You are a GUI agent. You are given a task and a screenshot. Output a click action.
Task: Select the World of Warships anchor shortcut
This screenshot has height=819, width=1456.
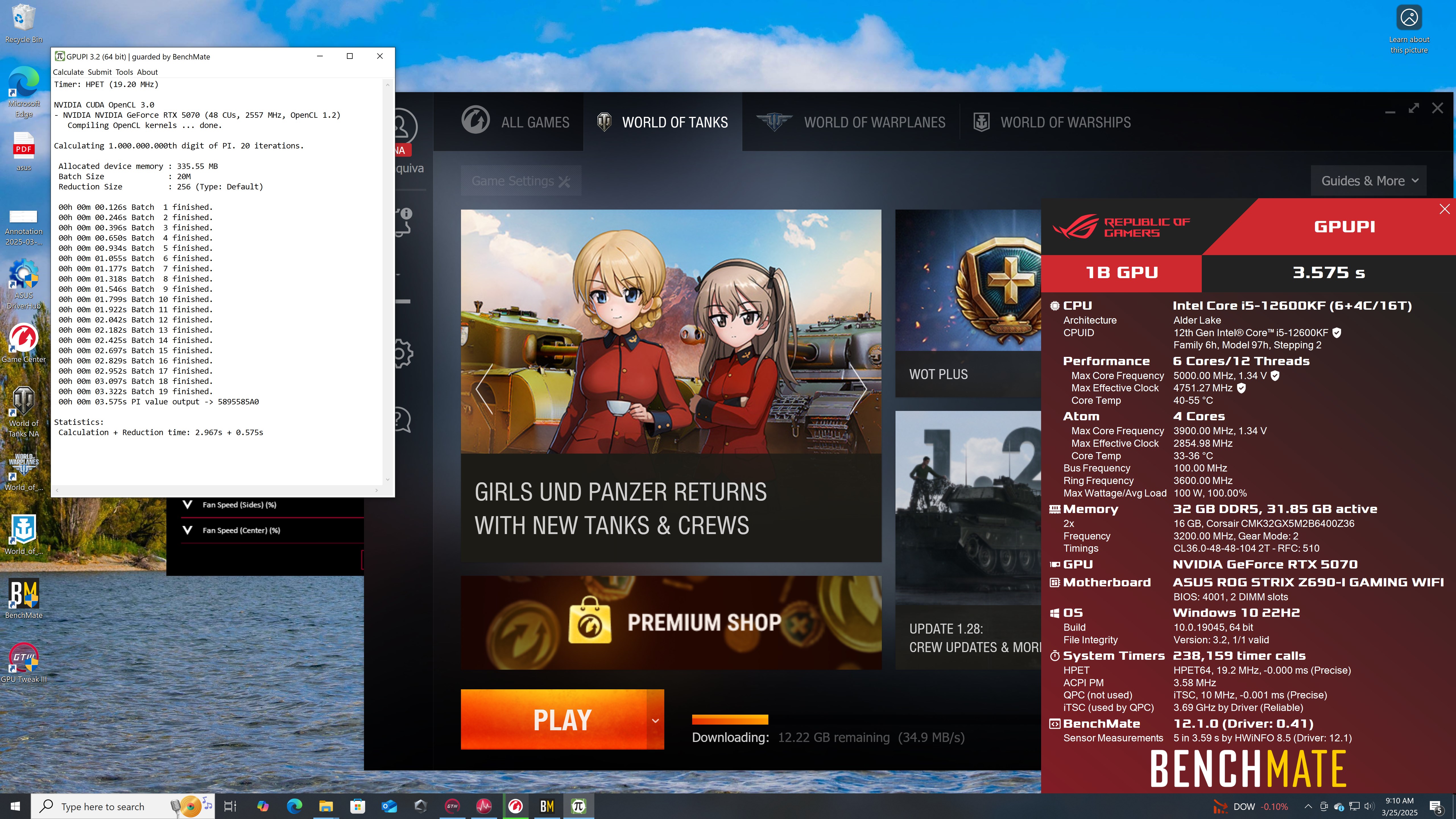click(x=23, y=535)
